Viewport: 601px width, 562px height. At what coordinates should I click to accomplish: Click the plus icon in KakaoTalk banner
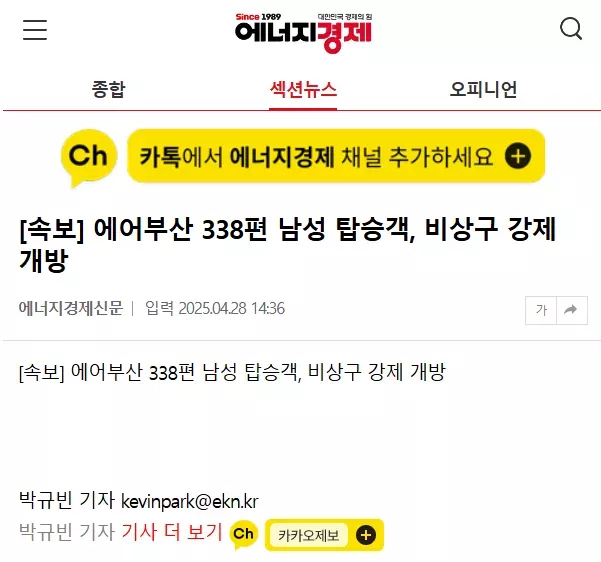click(518, 156)
